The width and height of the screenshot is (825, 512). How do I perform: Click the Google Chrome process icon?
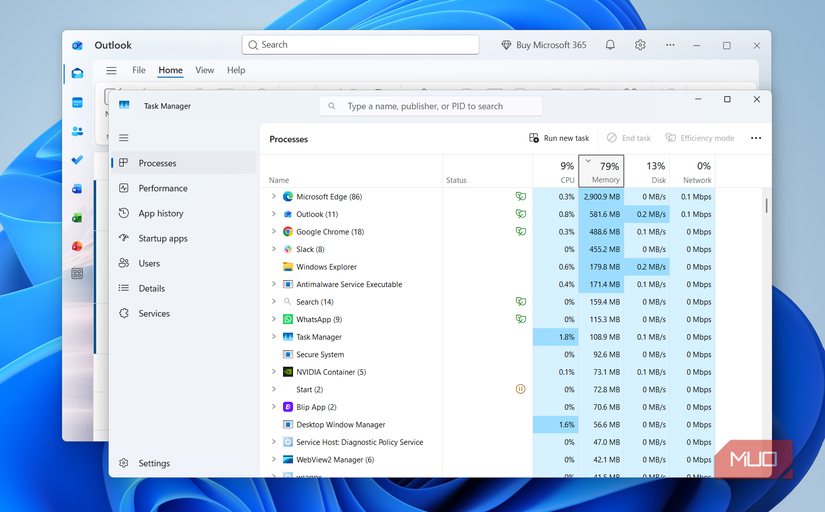(288, 232)
